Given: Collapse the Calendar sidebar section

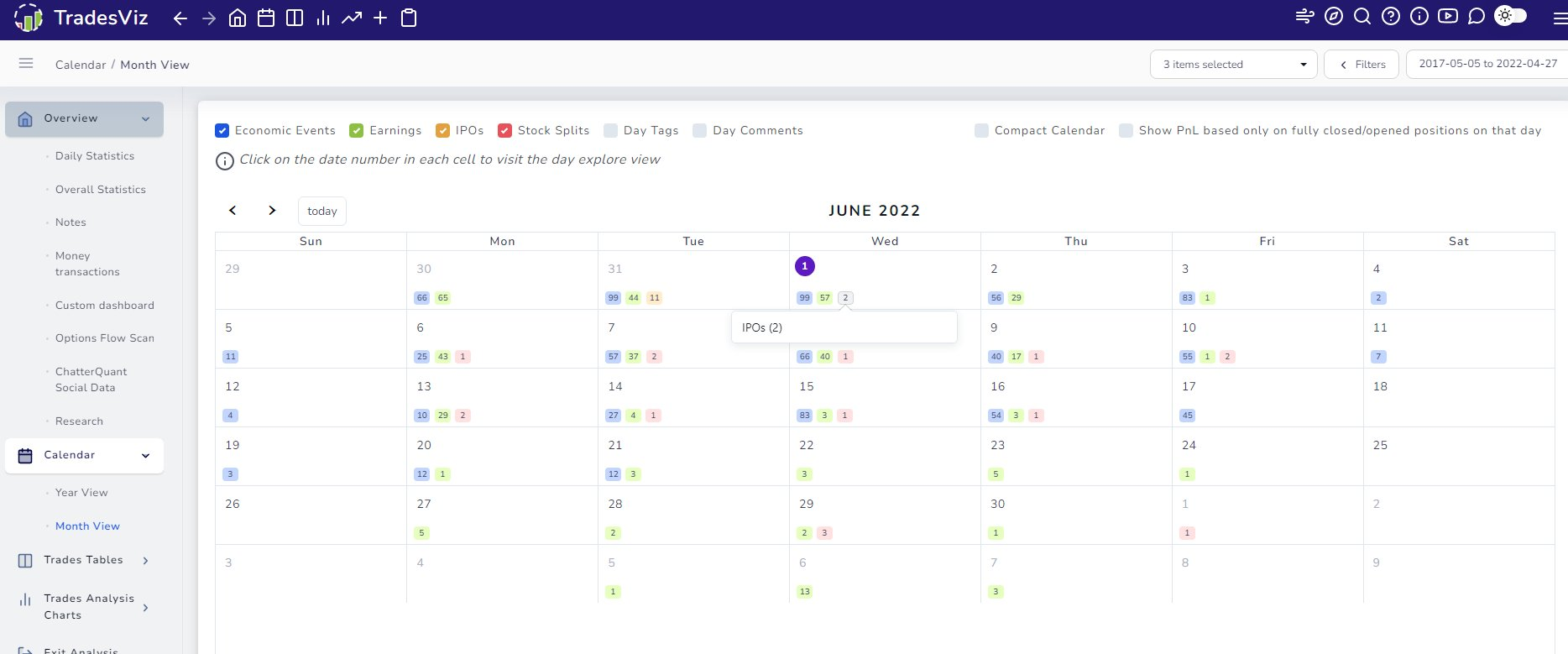Looking at the screenshot, I should tap(84, 456).
